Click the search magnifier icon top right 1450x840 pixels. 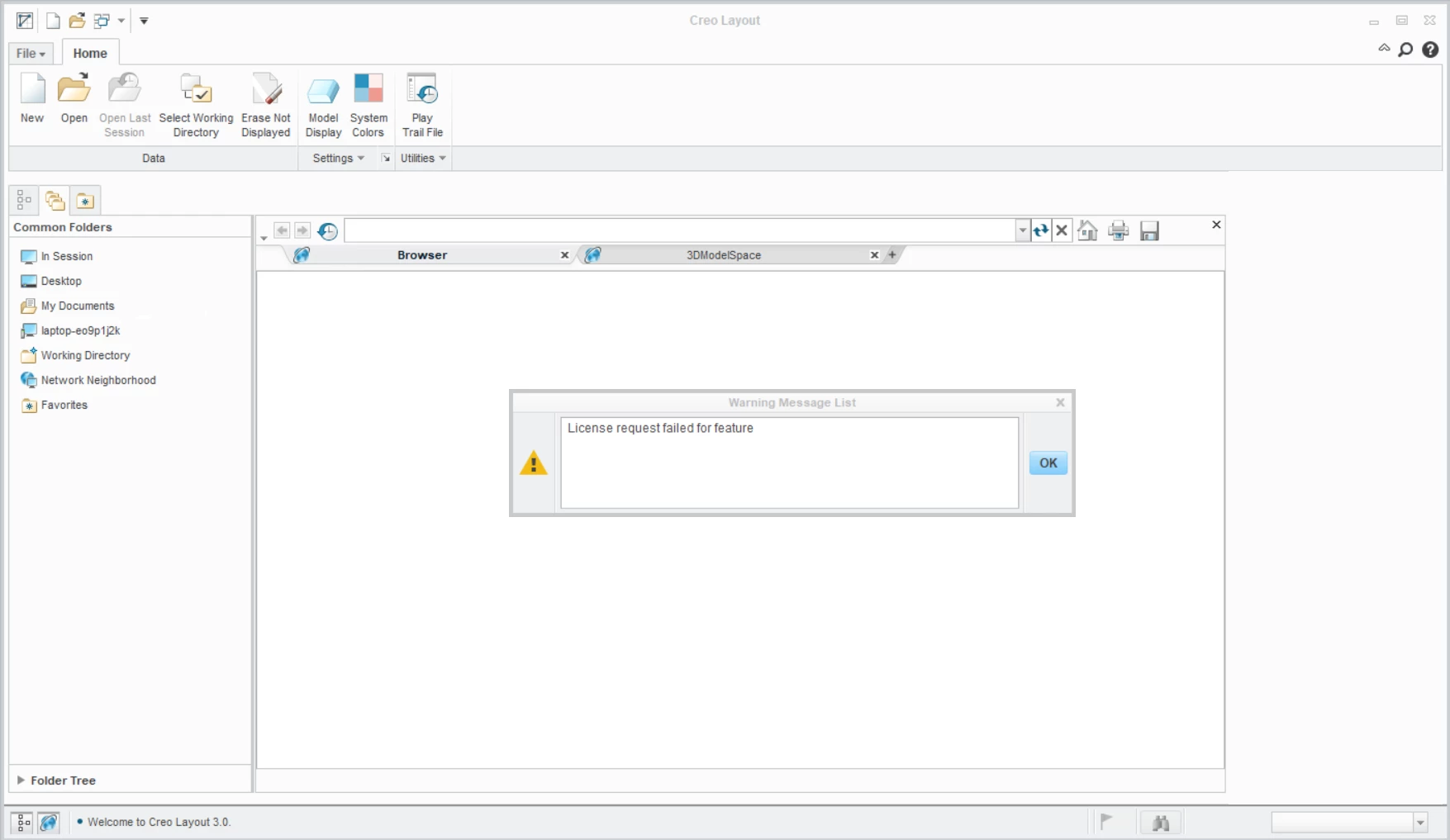(1405, 50)
